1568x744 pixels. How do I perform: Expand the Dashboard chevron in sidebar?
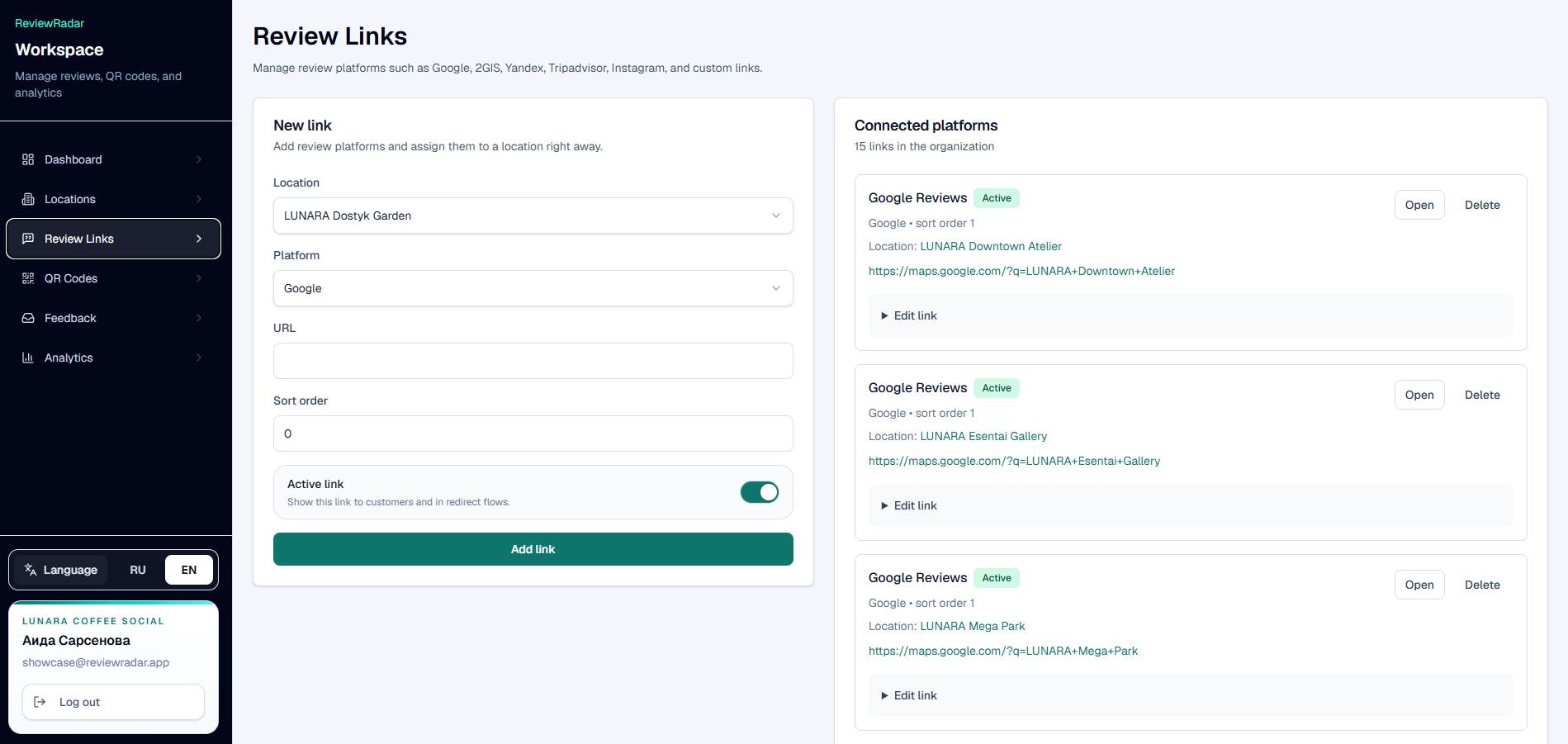tap(199, 159)
